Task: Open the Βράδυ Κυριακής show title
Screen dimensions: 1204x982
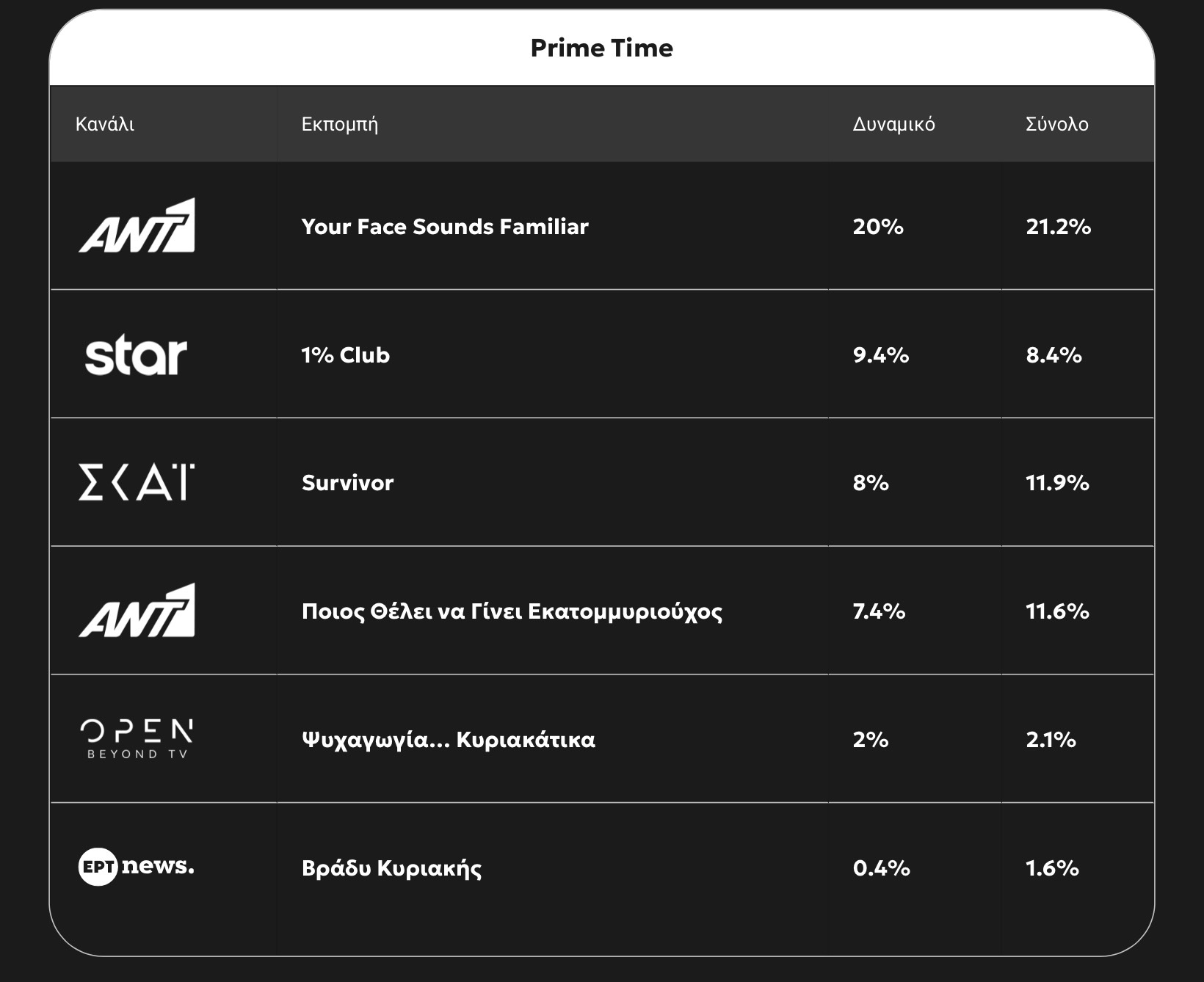Action: click(392, 868)
